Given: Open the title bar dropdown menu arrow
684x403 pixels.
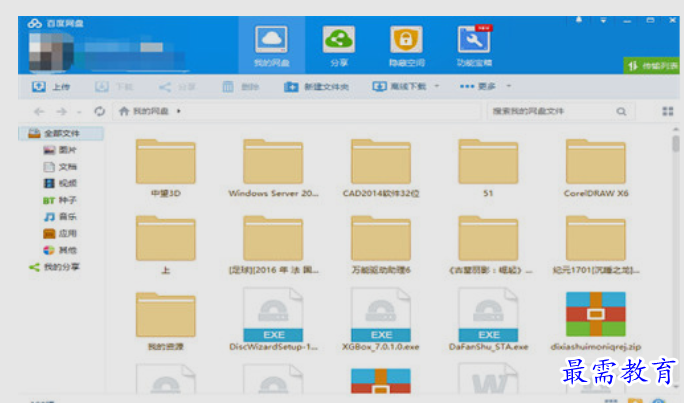Looking at the screenshot, I should pyautogui.click(x=603, y=20).
